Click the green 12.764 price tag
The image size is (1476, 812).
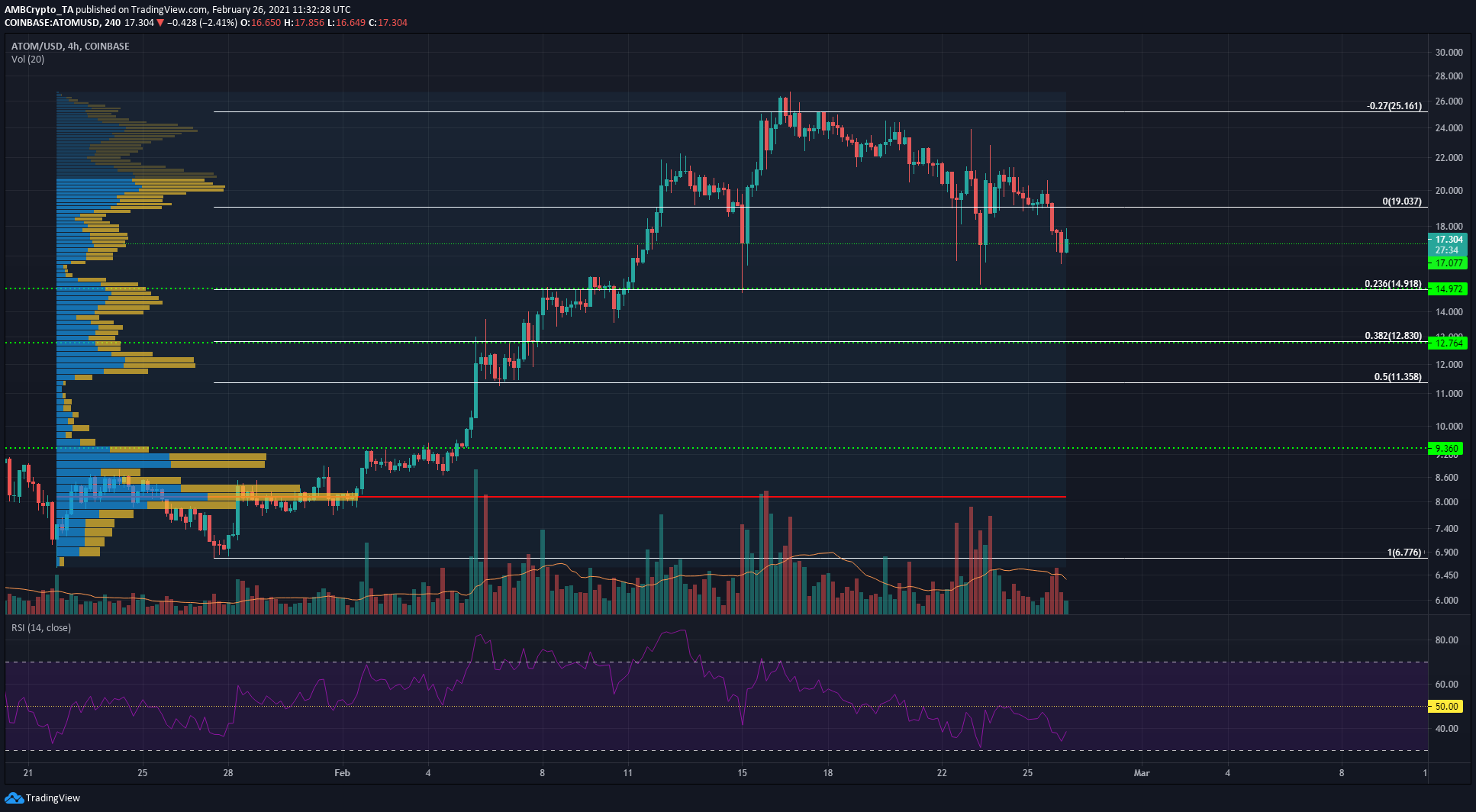[1448, 343]
